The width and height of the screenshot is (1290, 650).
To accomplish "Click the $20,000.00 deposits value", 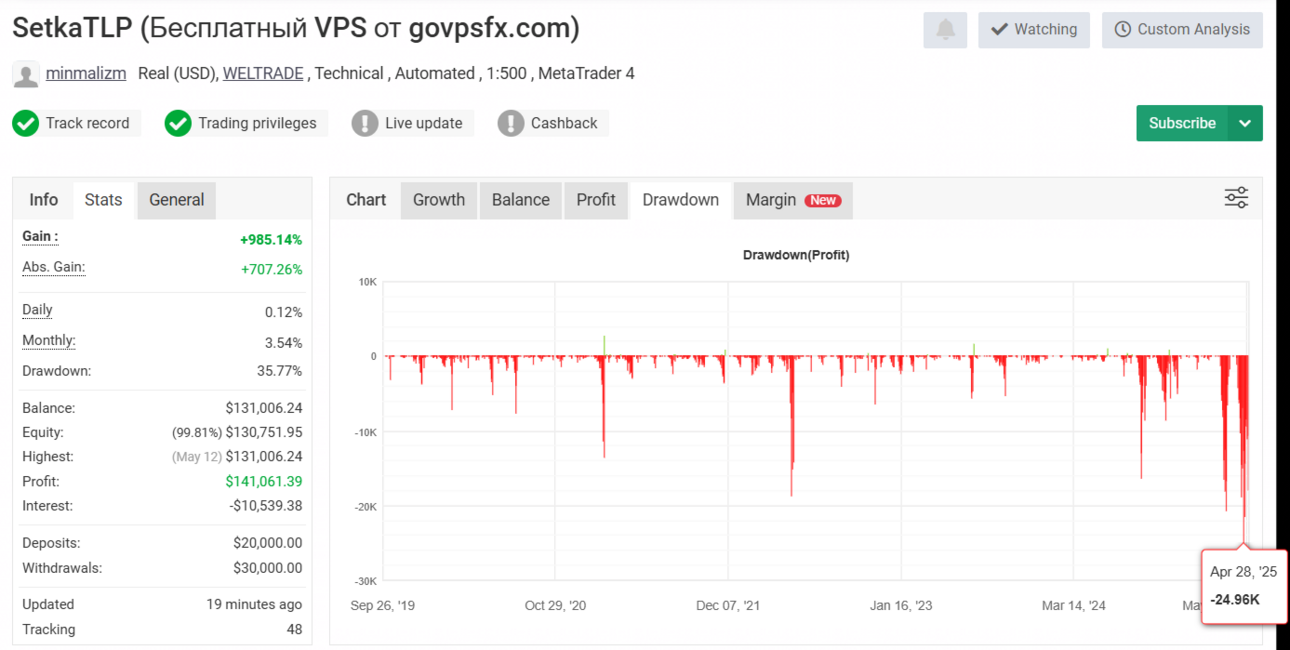I will [x=268, y=543].
